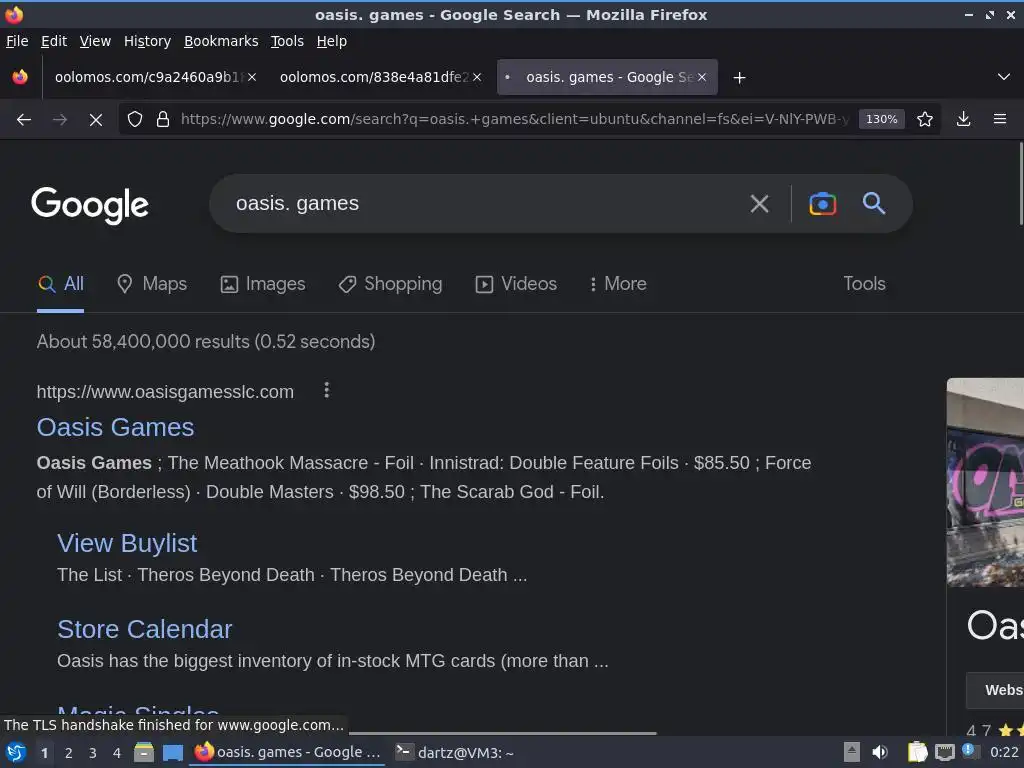Image resolution: width=1024 pixels, height=768 pixels.
Task: Select the All results tab
Action: click(x=61, y=284)
